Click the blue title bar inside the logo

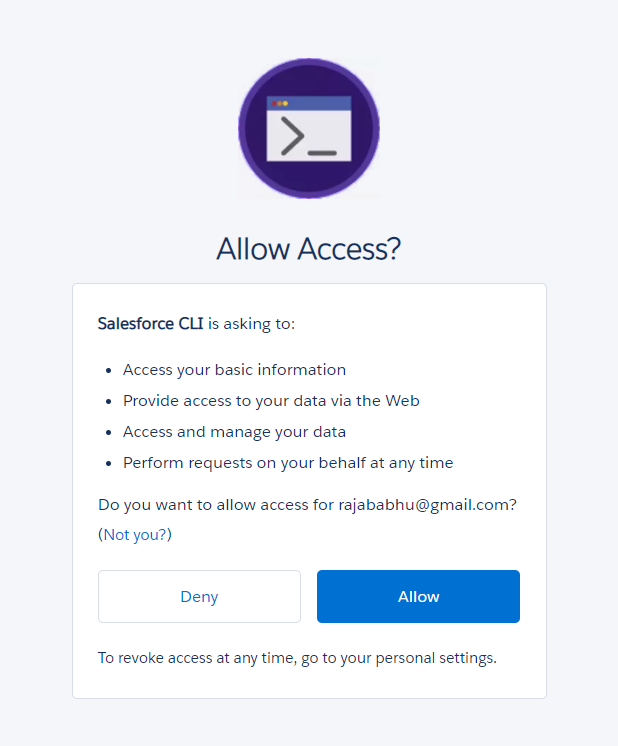(315, 103)
